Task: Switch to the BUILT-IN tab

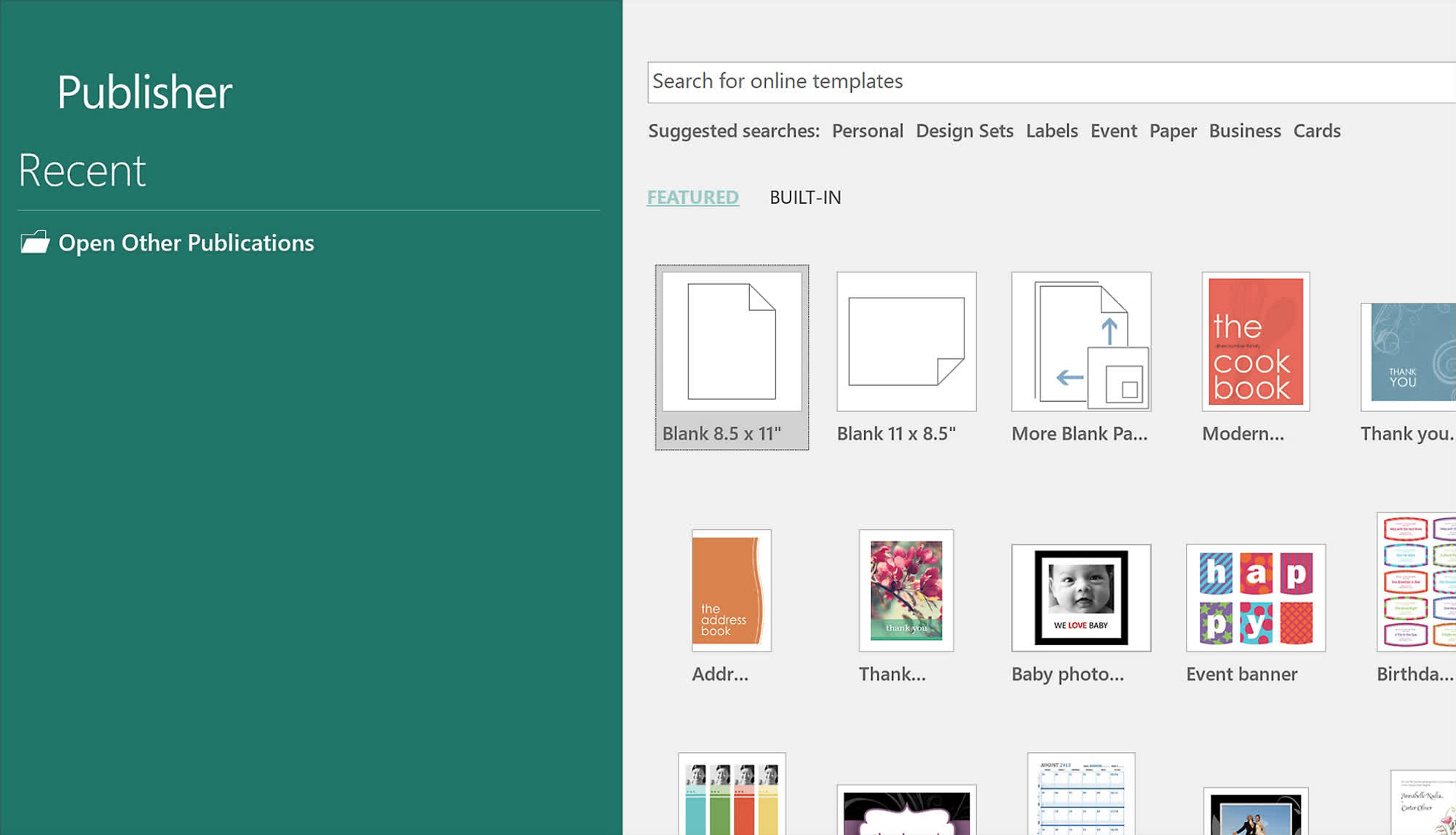Action: [805, 197]
